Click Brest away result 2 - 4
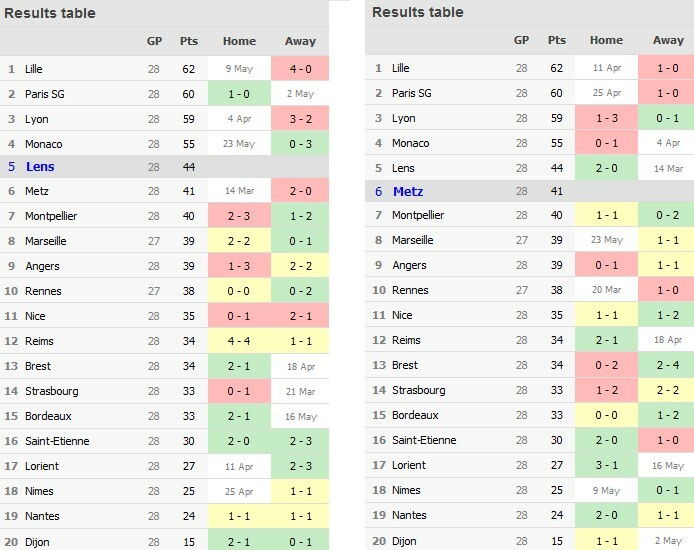Viewport: 694px width, 550px height. [668, 365]
